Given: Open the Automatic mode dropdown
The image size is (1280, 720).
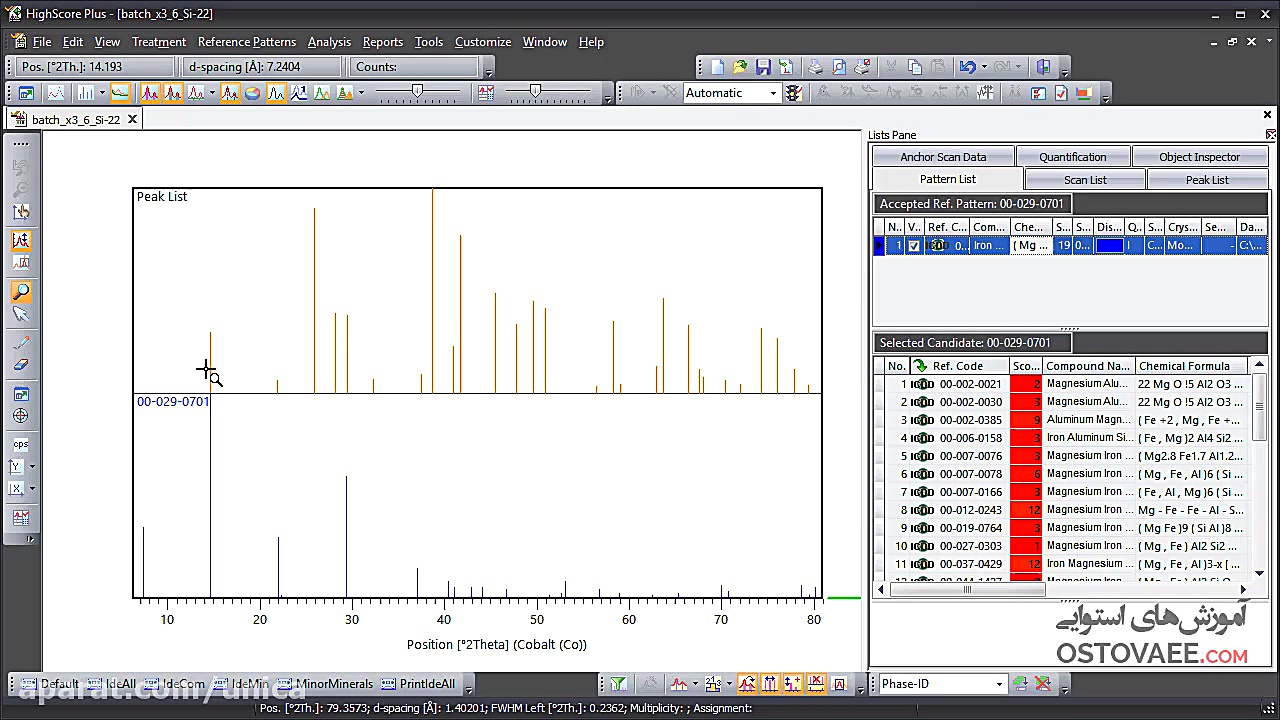Looking at the screenshot, I should point(772,93).
